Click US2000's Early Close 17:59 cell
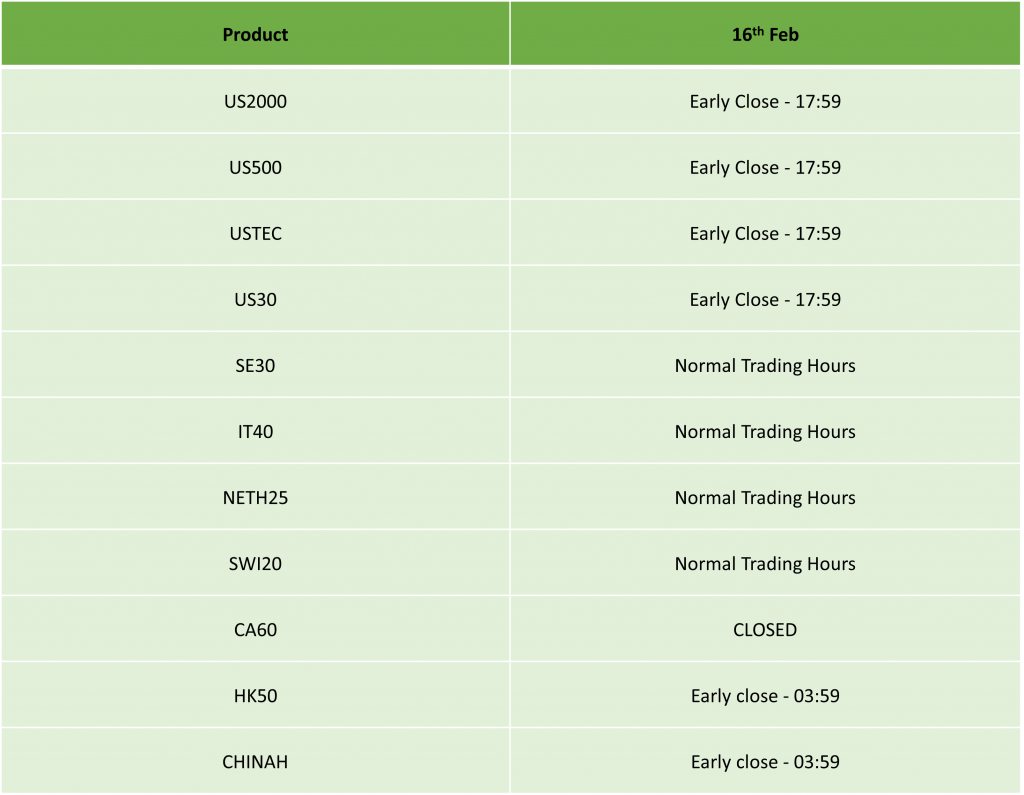Image resolution: width=1024 pixels, height=795 pixels. coord(765,101)
